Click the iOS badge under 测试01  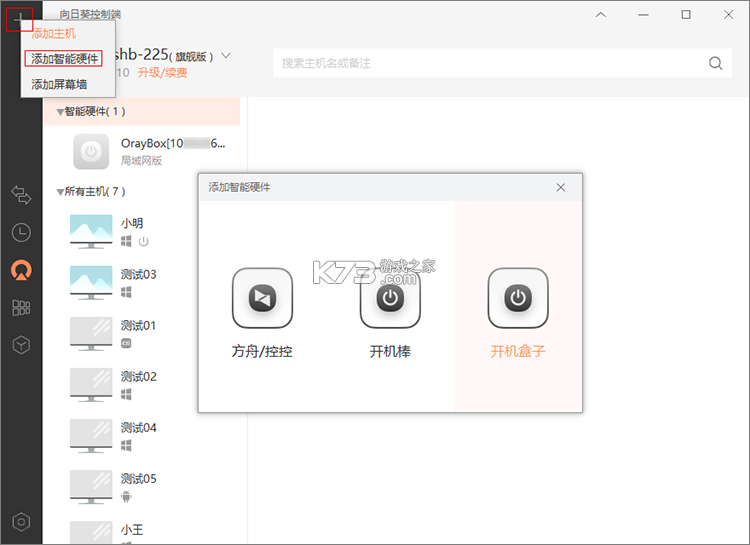pos(126,344)
